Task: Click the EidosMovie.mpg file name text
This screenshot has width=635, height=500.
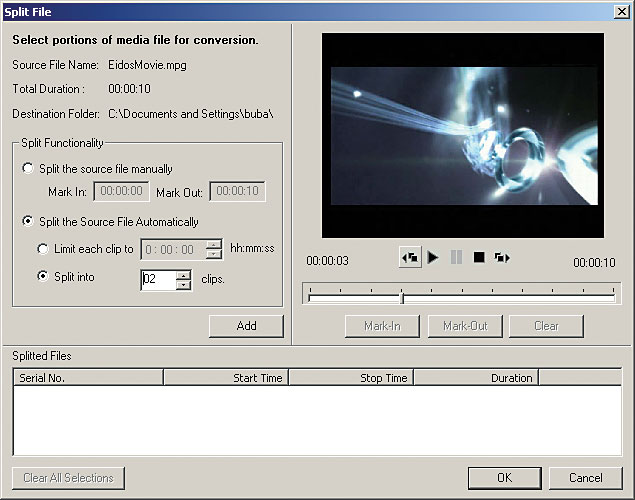Action: 147,65
